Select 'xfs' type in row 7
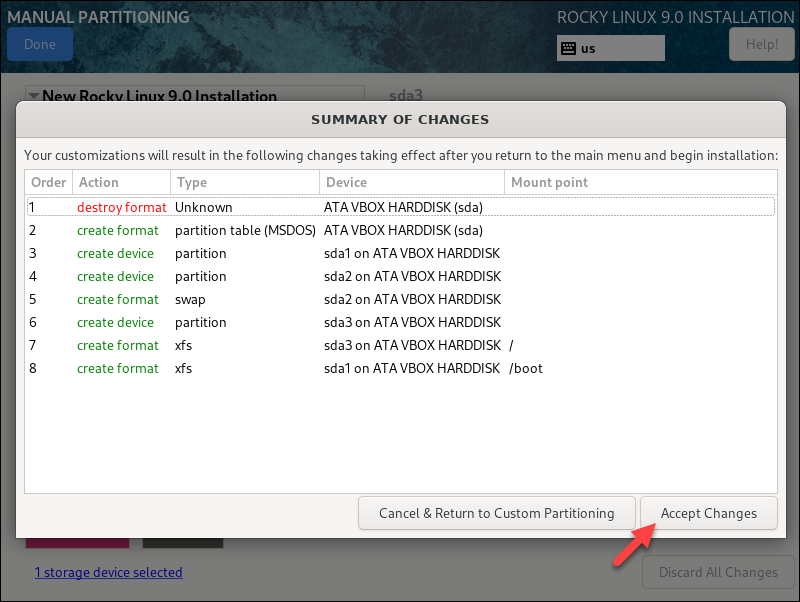 point(183,345)
